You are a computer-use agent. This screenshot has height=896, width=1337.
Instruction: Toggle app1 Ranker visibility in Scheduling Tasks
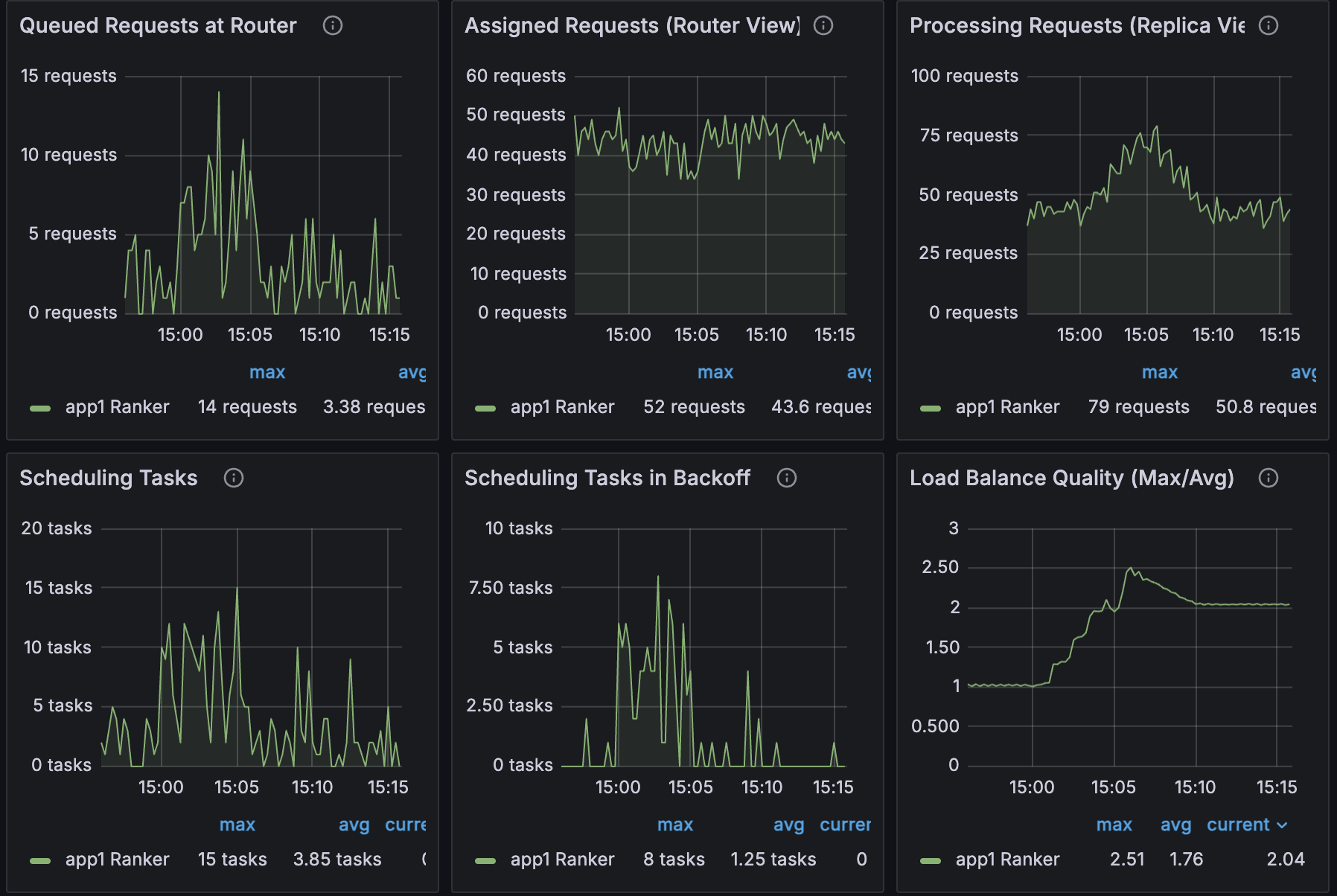tap(115, 859)
